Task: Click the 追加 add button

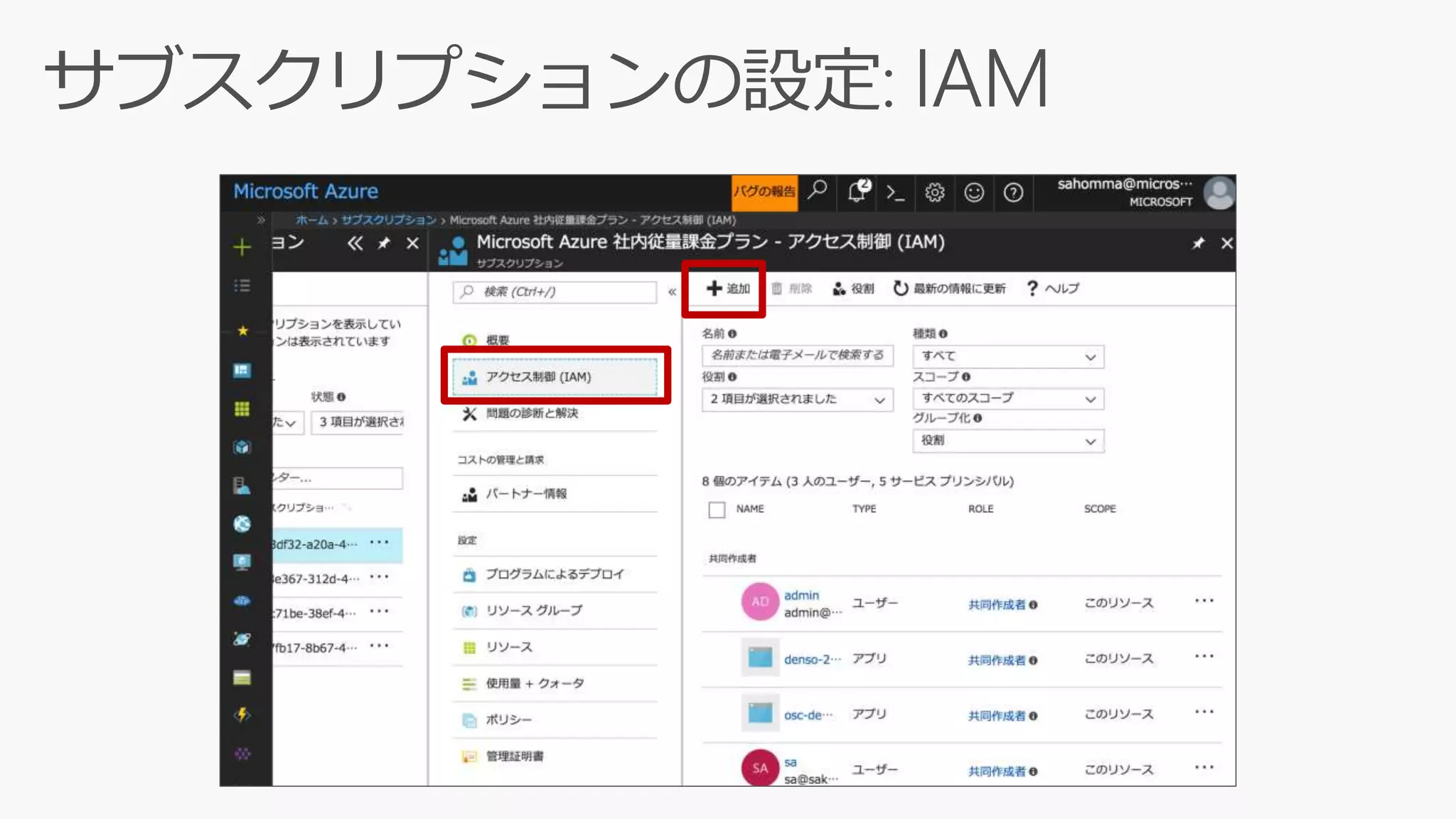Action: point(728,289)
